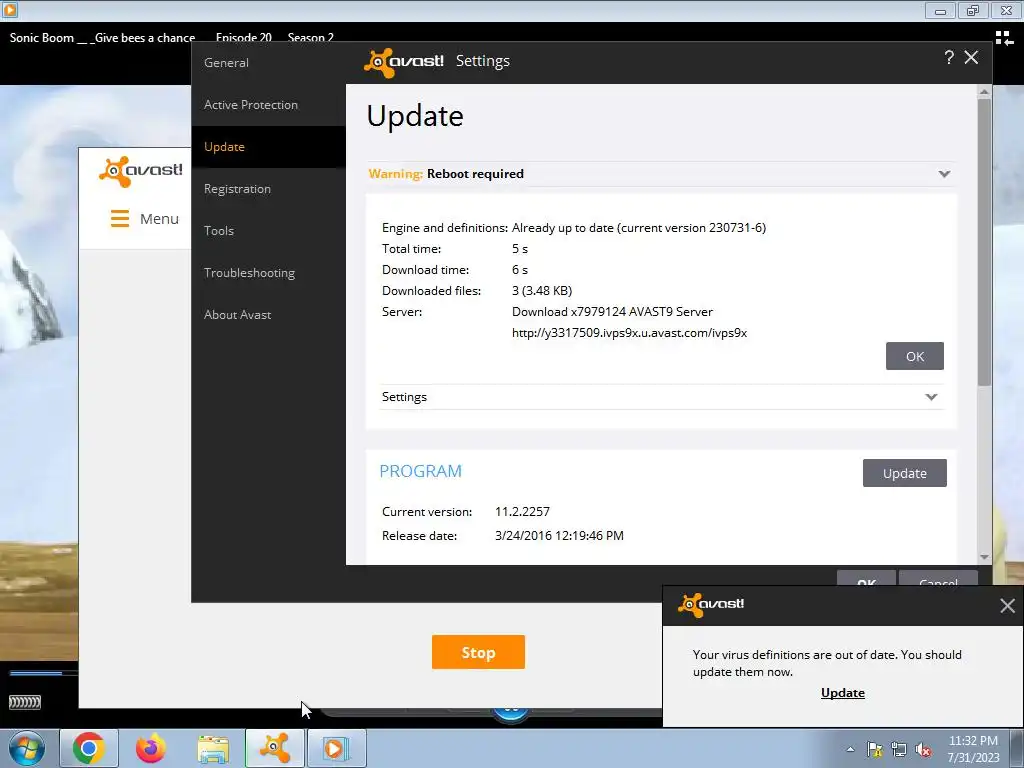Open Firefox from the taskbar
1024x768 pixels.
[x=151, y=748]
